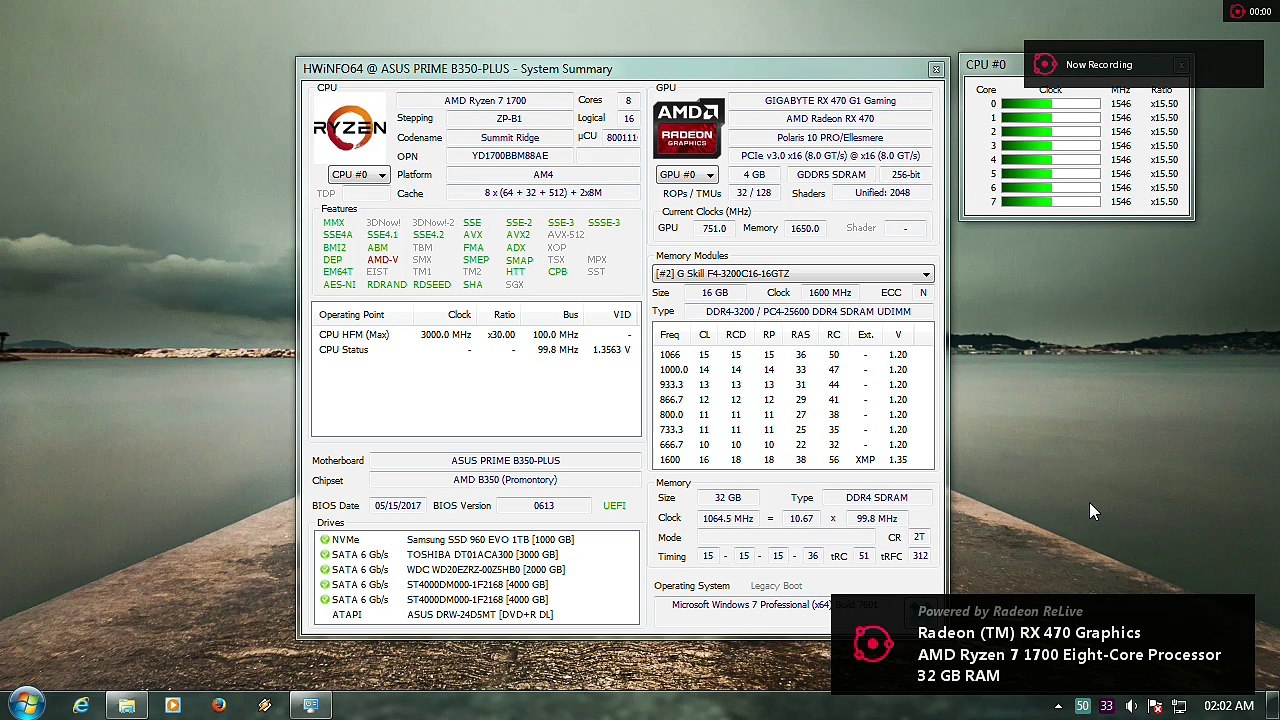Image resolution: width=1280 pixels, height=720 pixels.
Task: Click the WDC WD20EZRZ drive status checkmark
Action: tap(324, 570)
